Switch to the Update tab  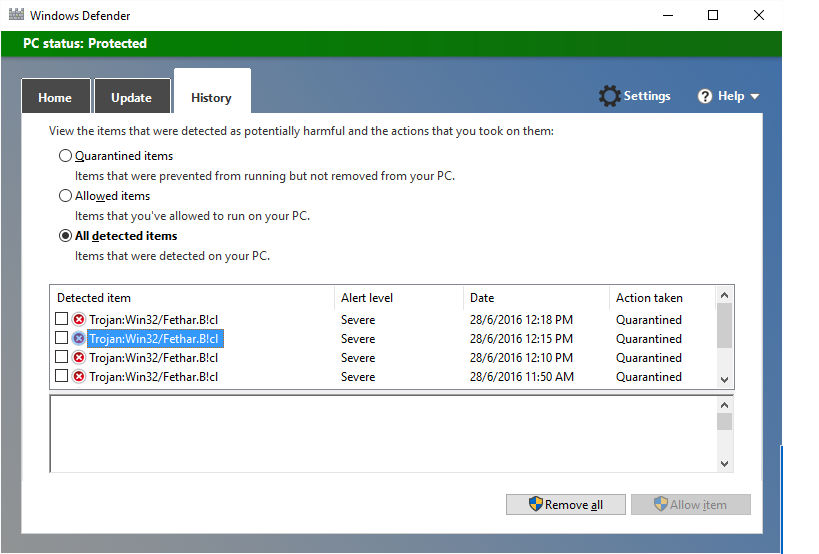(x=132, y=96)
